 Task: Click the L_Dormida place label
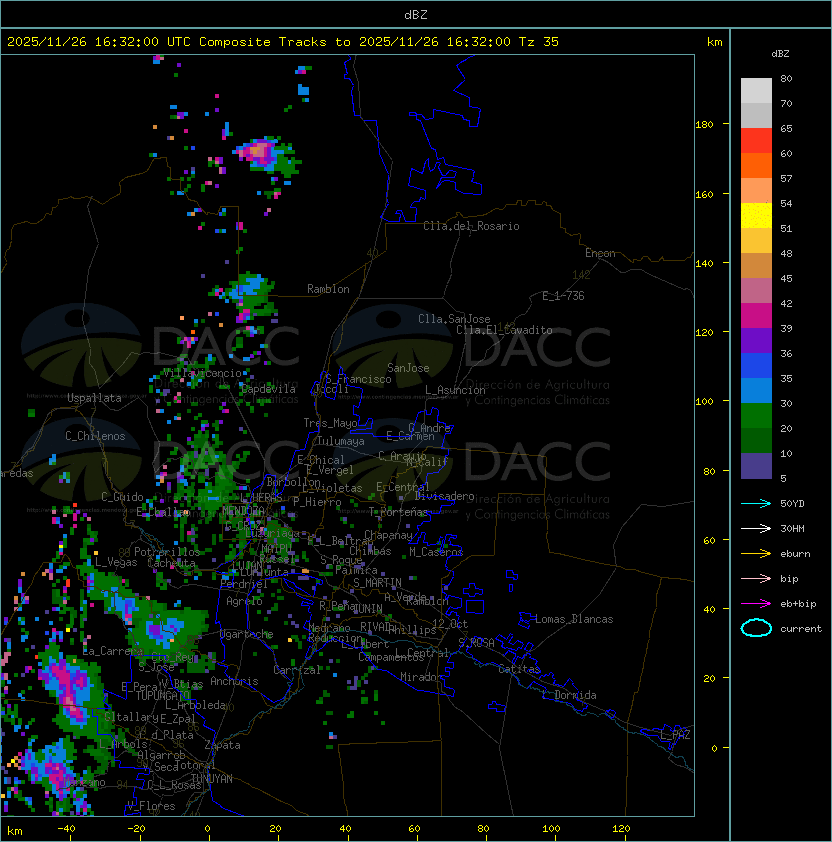click(x=569, y=695)
